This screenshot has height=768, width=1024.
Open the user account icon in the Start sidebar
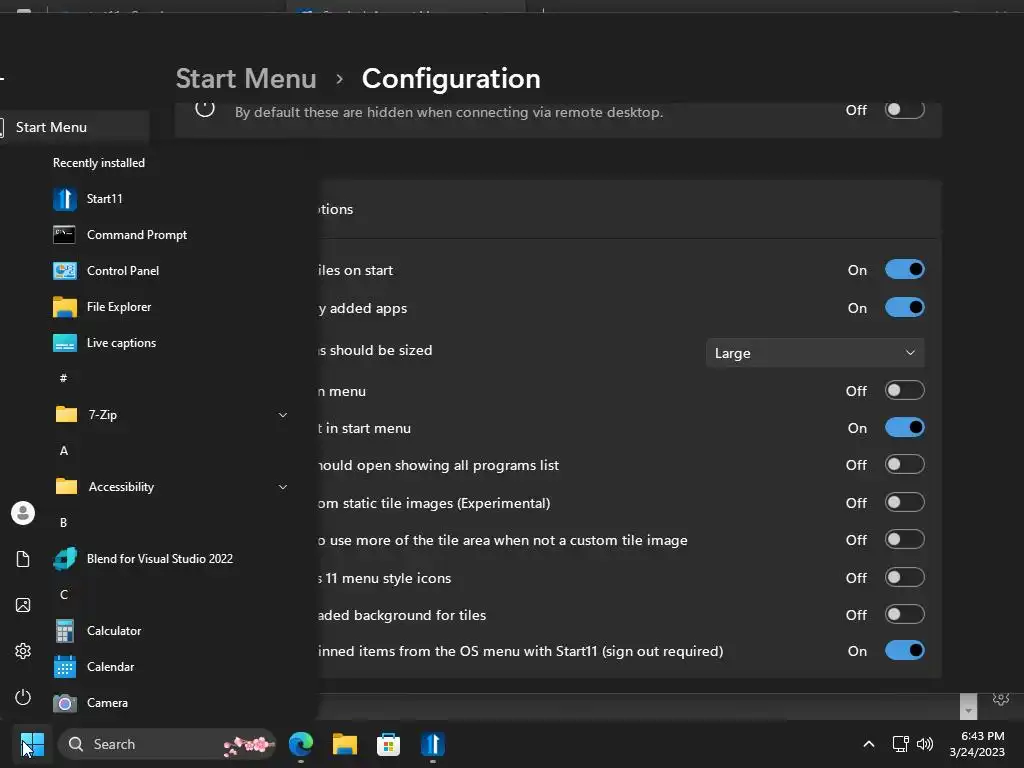pyautogui.click(x=23, y=513)
